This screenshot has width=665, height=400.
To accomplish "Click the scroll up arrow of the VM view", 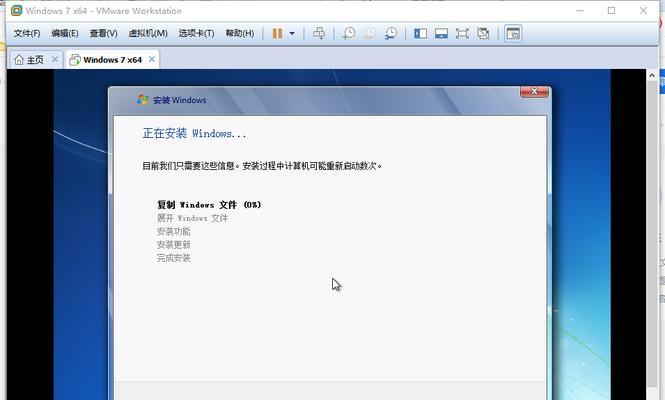I will [x=652, y=76].
